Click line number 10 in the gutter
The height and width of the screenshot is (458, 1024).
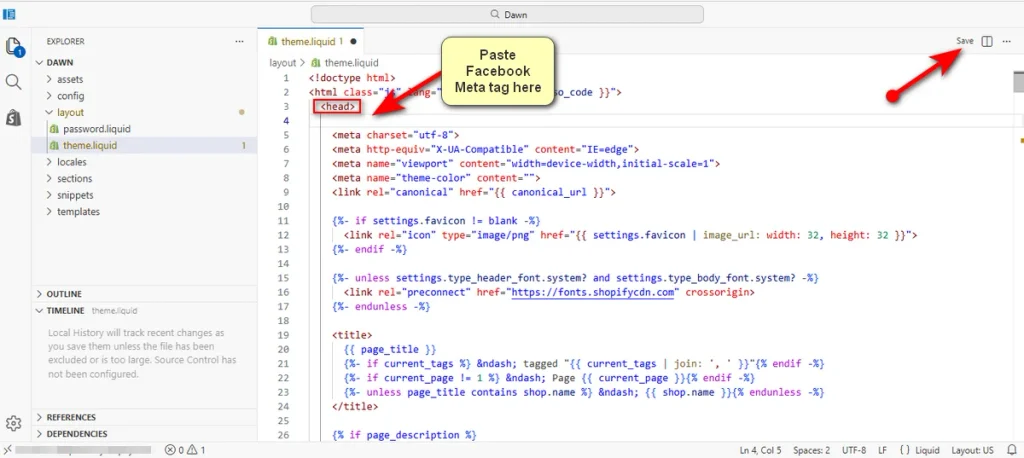(x=285, y=206)
